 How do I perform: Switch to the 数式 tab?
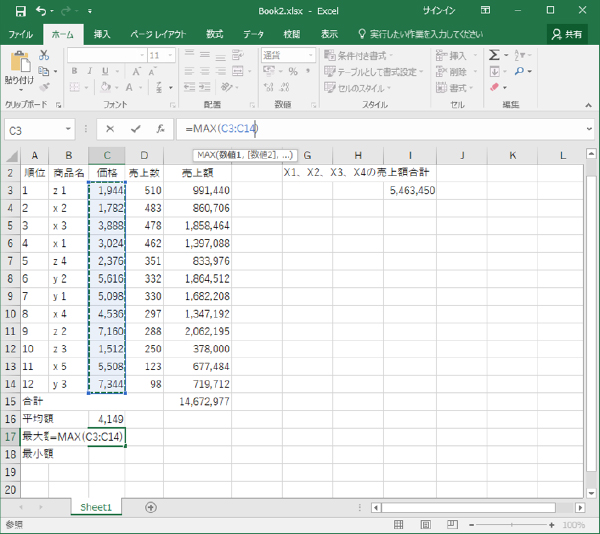pyautogui.click(x=215, y=34)
